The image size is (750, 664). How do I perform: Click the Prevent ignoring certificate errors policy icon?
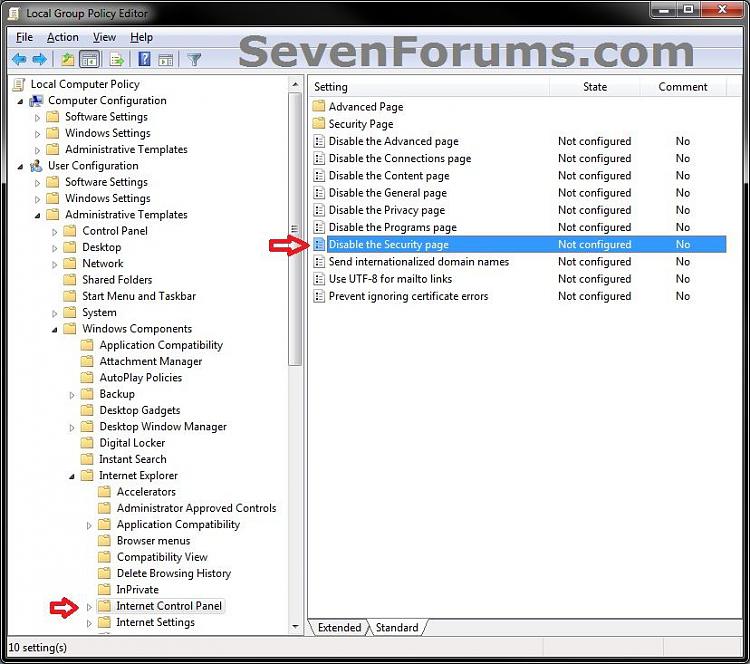(x=319, y=296)
